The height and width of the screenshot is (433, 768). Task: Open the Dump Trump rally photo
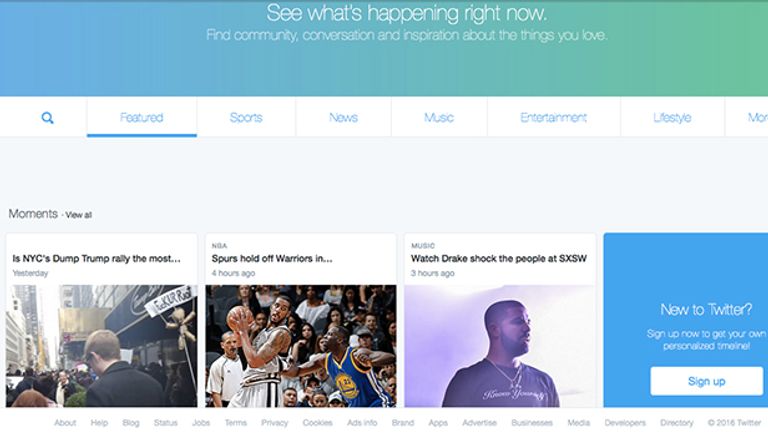click(102, 346)
